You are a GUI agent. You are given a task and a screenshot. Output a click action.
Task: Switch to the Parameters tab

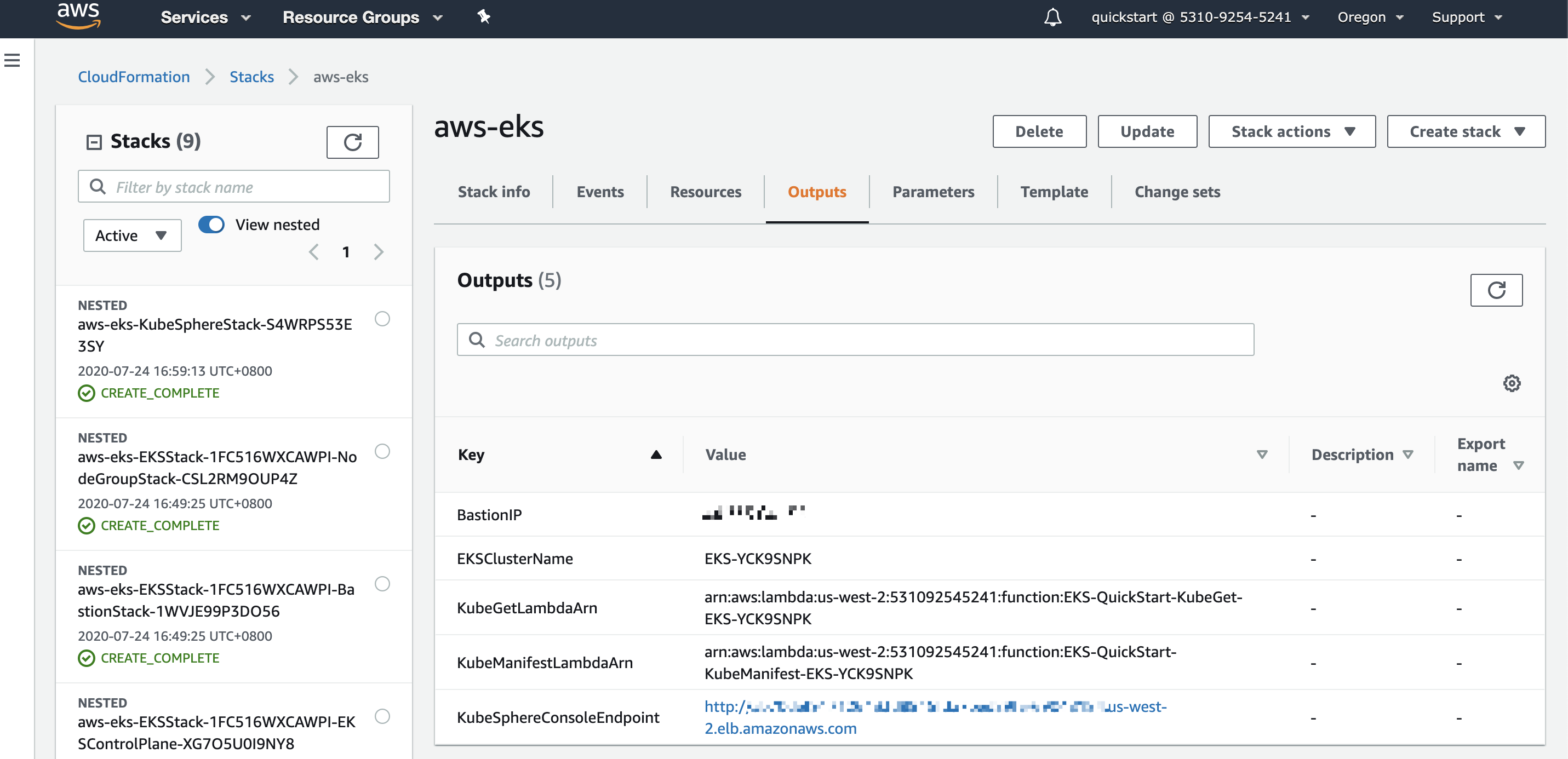[933, 192]
